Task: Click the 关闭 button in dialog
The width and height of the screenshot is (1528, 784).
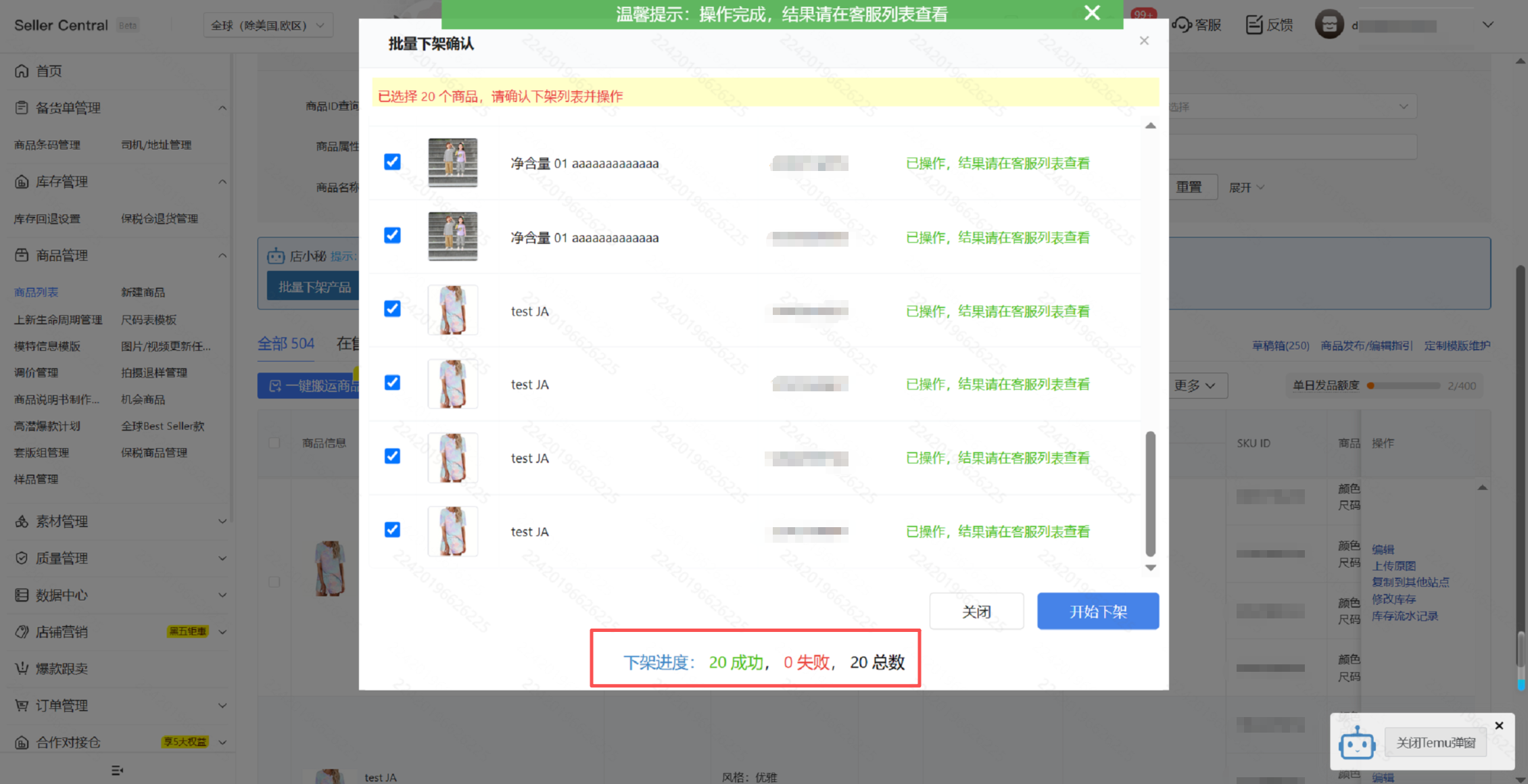Action: click(976, 612)
